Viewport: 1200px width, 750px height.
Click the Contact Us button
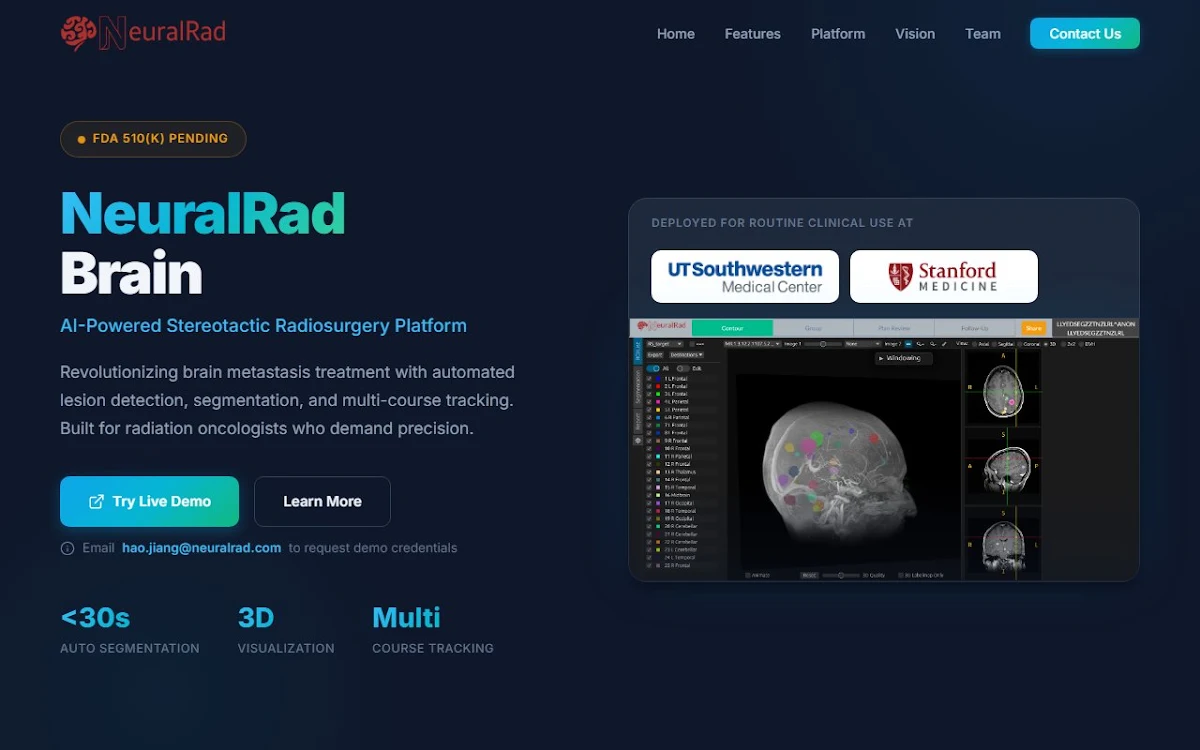click(x=1085, y=34)
